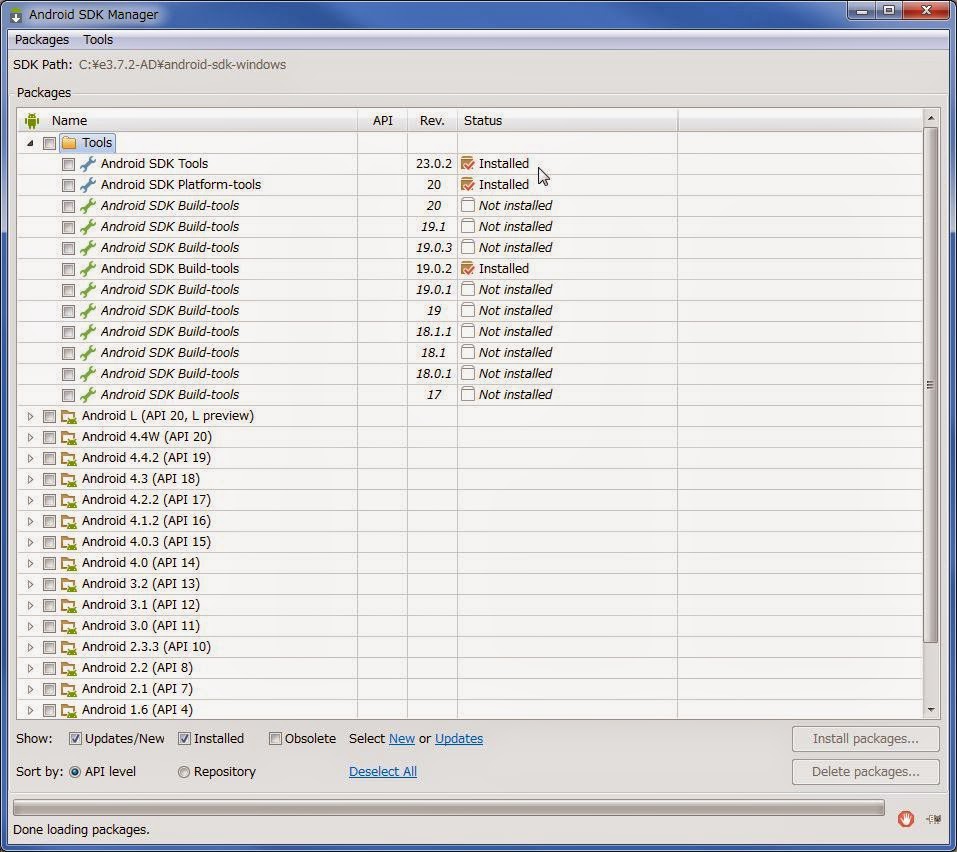
Task: Click the Deselect All link
Action: pos(383,772)
